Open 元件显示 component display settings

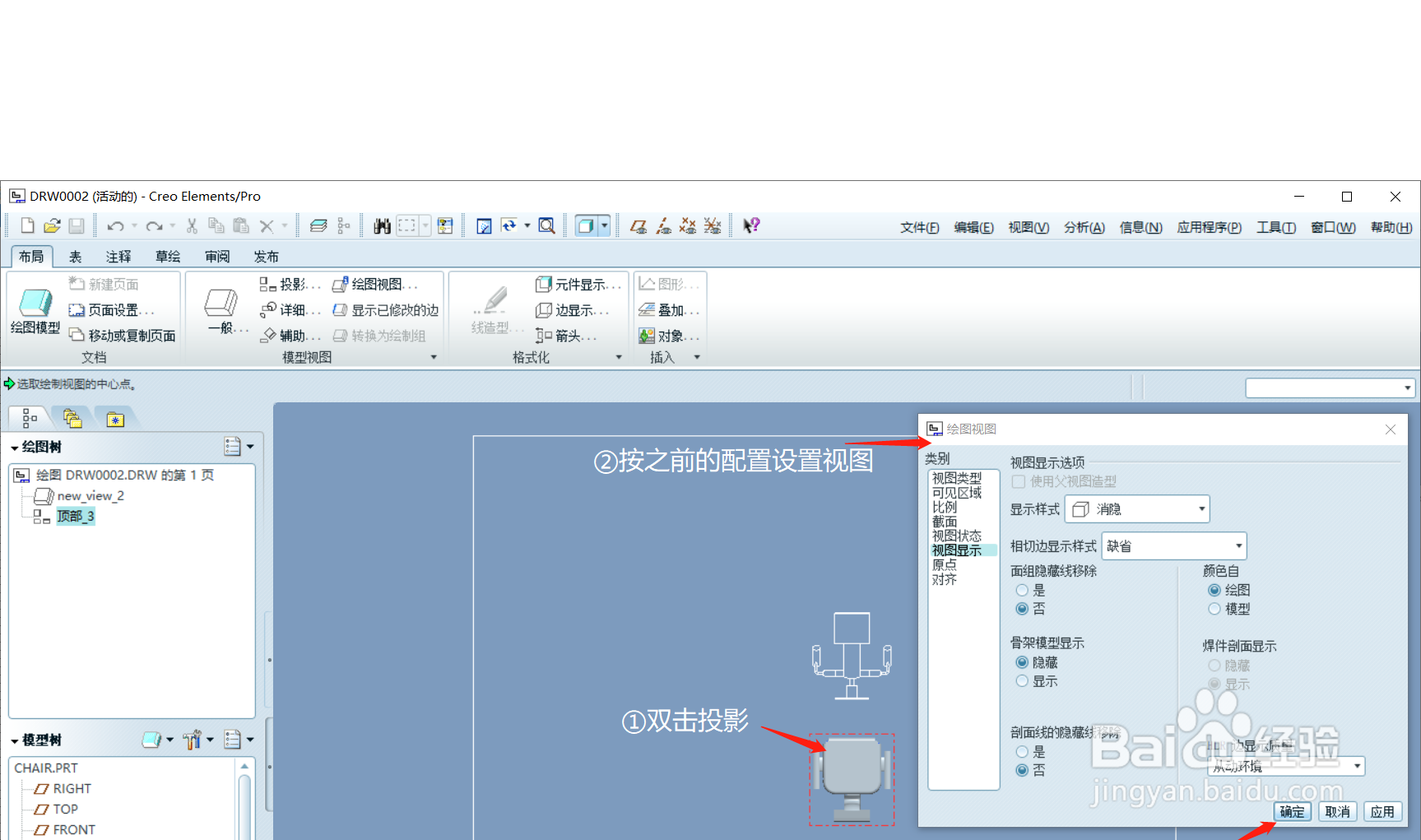point(579,285)
